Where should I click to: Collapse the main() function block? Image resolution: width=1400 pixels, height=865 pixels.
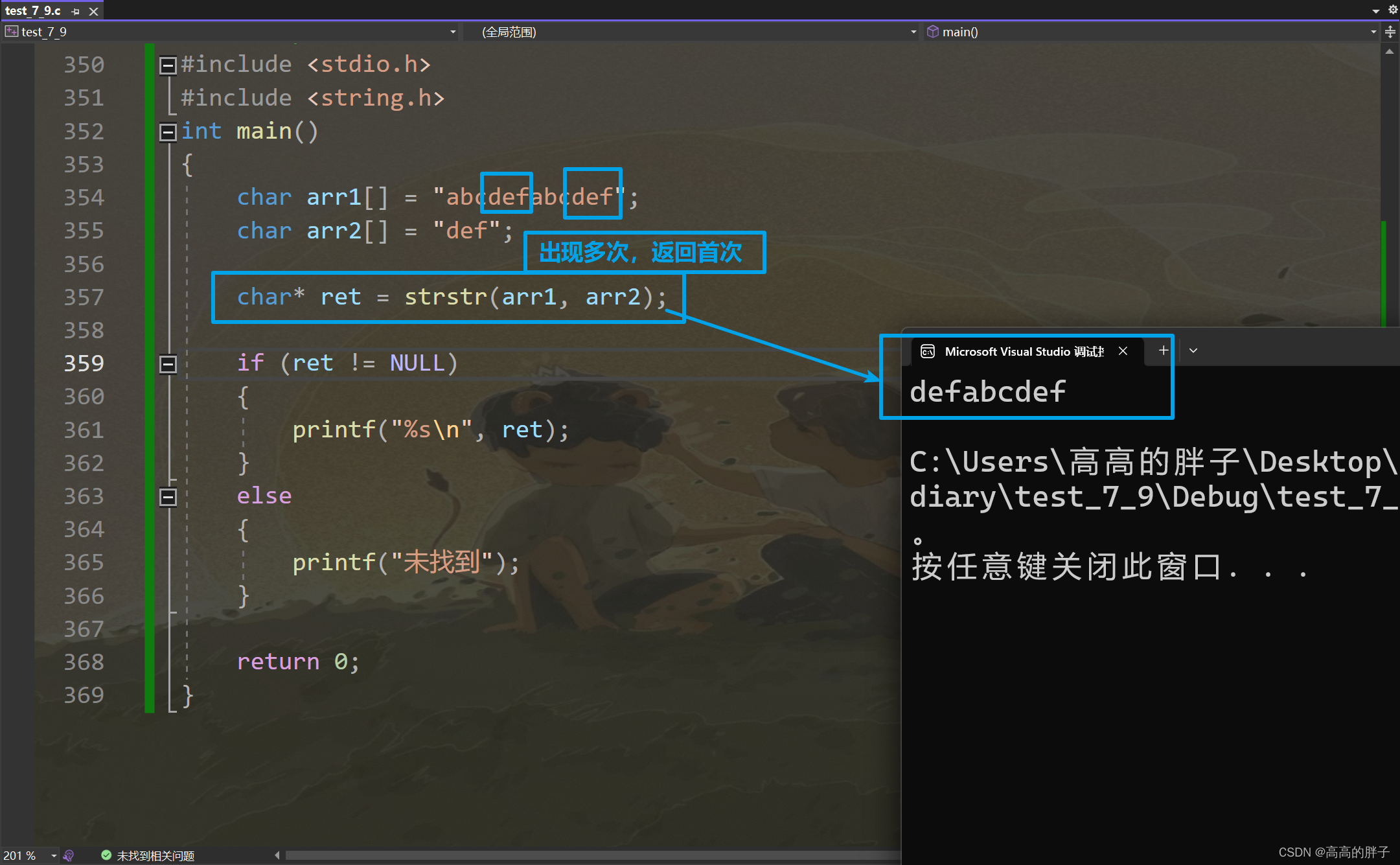pos(168,132)
